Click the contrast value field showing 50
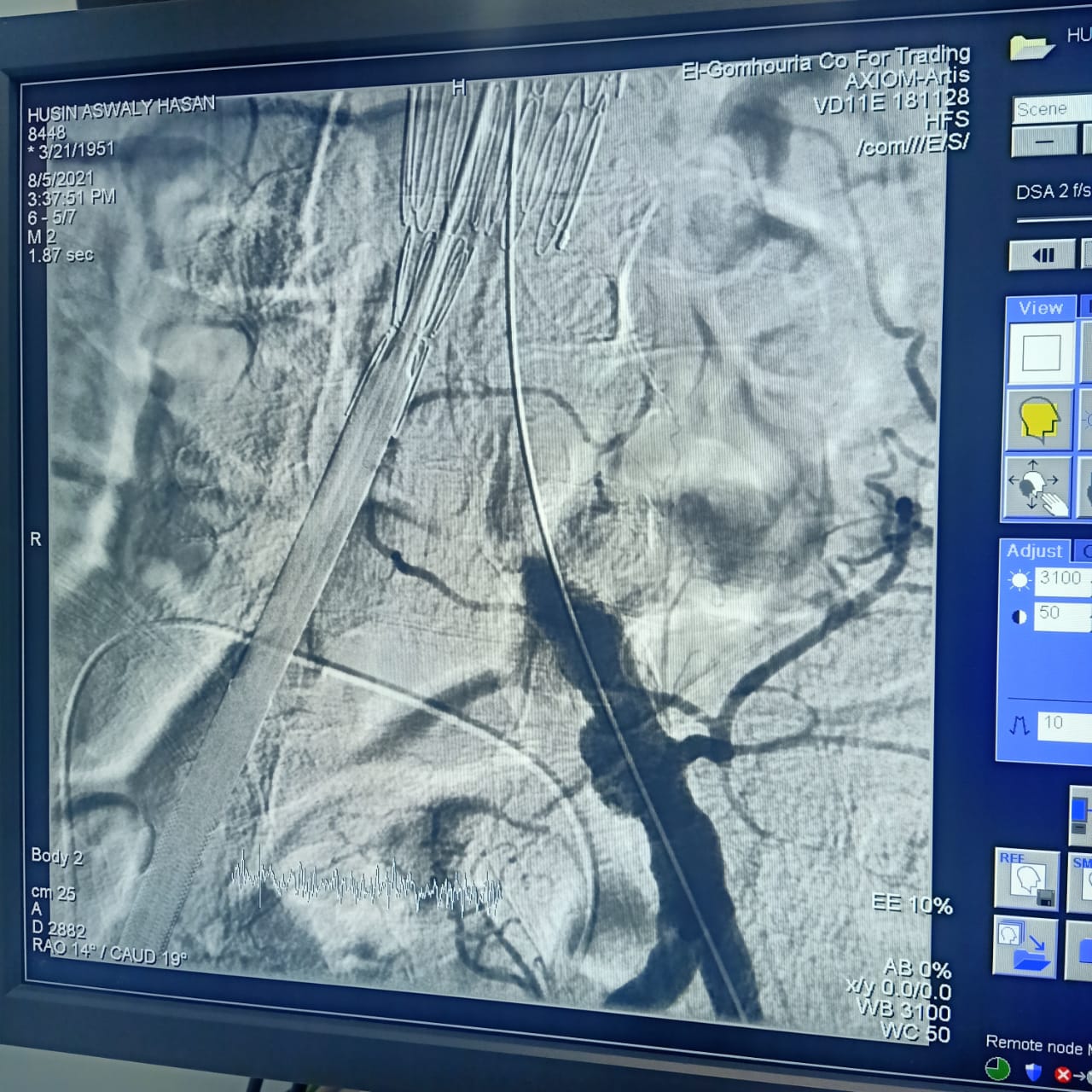The height and width of the screenshot is (1092, 1092). pos(1063,614)
